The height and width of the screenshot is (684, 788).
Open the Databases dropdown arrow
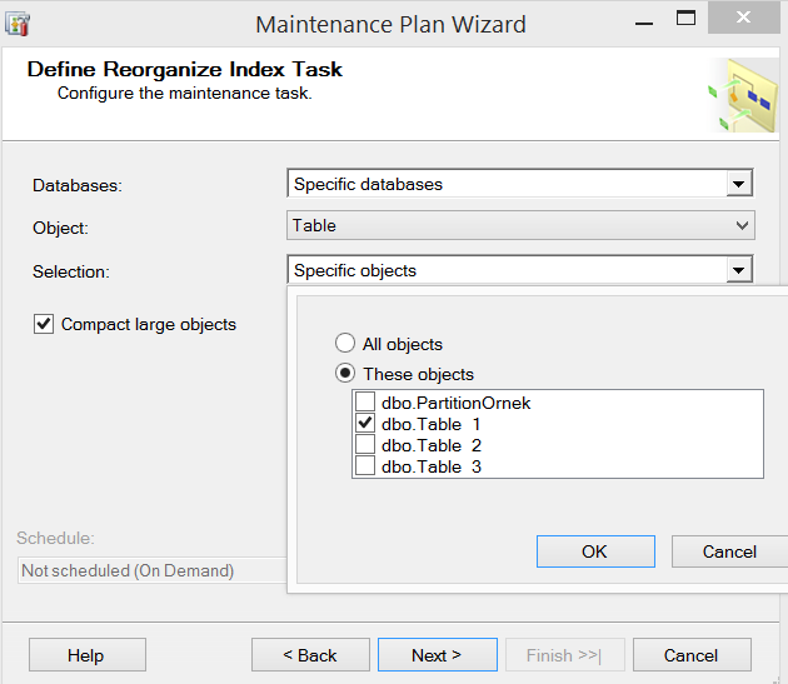[739, 184]
